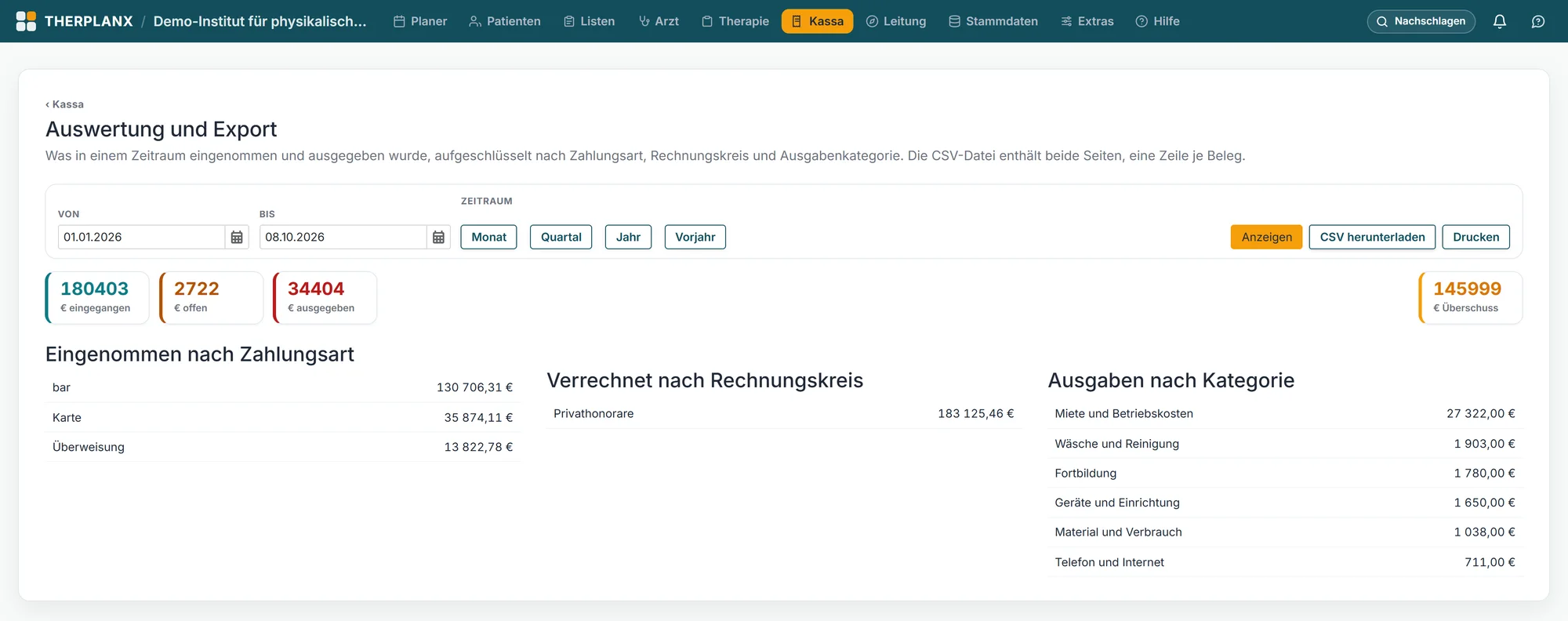1568x621 pixels.
Task: Select 'Wäsche und Reinigung' row
Action: 1285,444
